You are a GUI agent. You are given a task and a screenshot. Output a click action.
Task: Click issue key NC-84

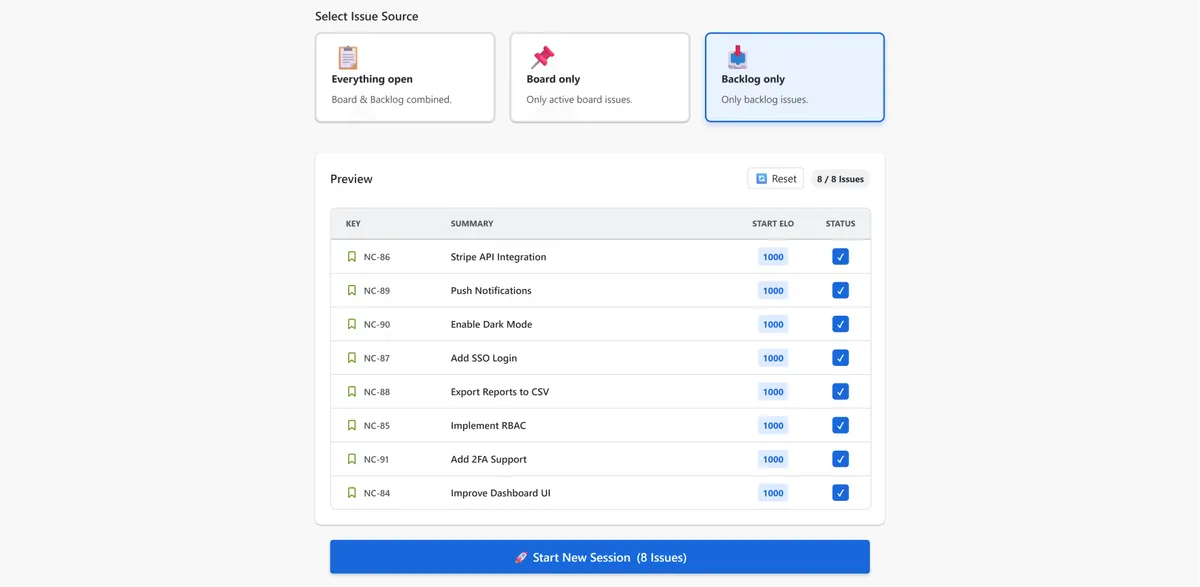377,493
